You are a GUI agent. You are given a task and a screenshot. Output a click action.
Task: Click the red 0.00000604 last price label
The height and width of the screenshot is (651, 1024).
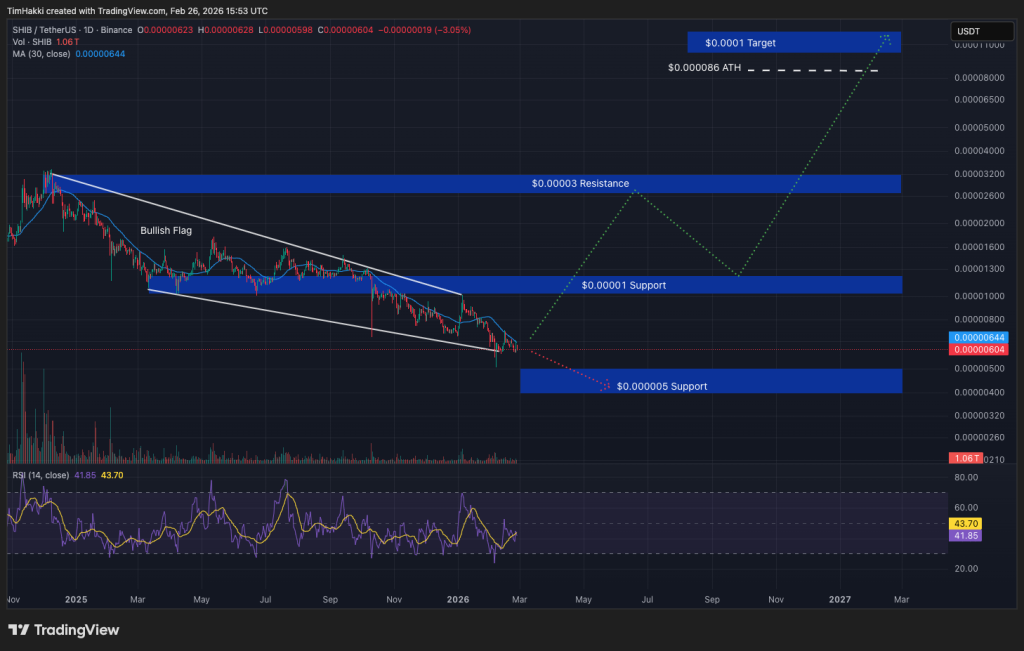click(979, 349)
